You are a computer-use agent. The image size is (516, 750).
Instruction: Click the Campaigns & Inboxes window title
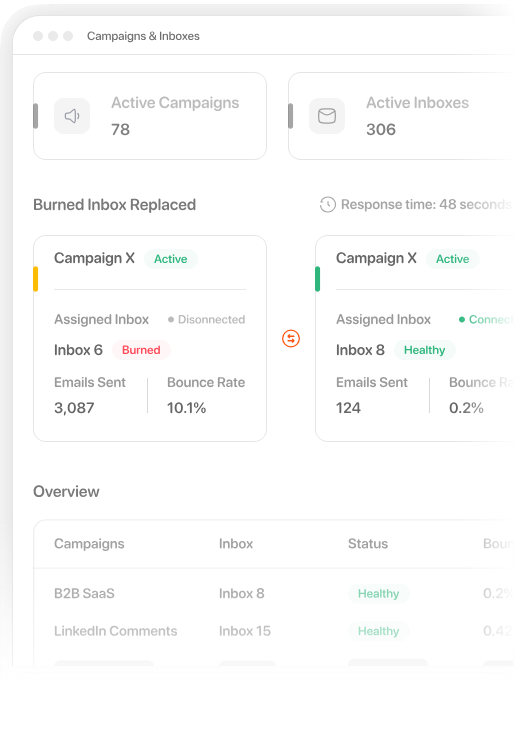[143, 36]
